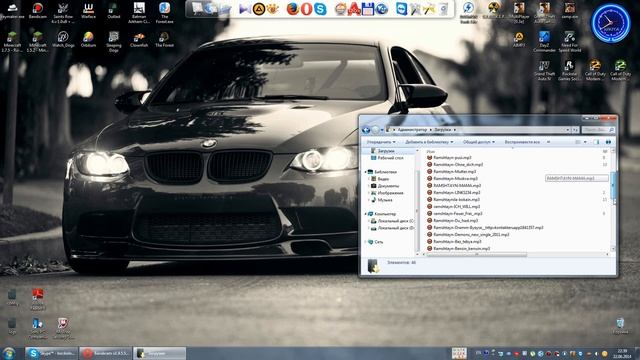The width and height of the screenshot is (640, 360).
Task: Open the Bandicam desktop shortcut
Action: click(38, 11)
